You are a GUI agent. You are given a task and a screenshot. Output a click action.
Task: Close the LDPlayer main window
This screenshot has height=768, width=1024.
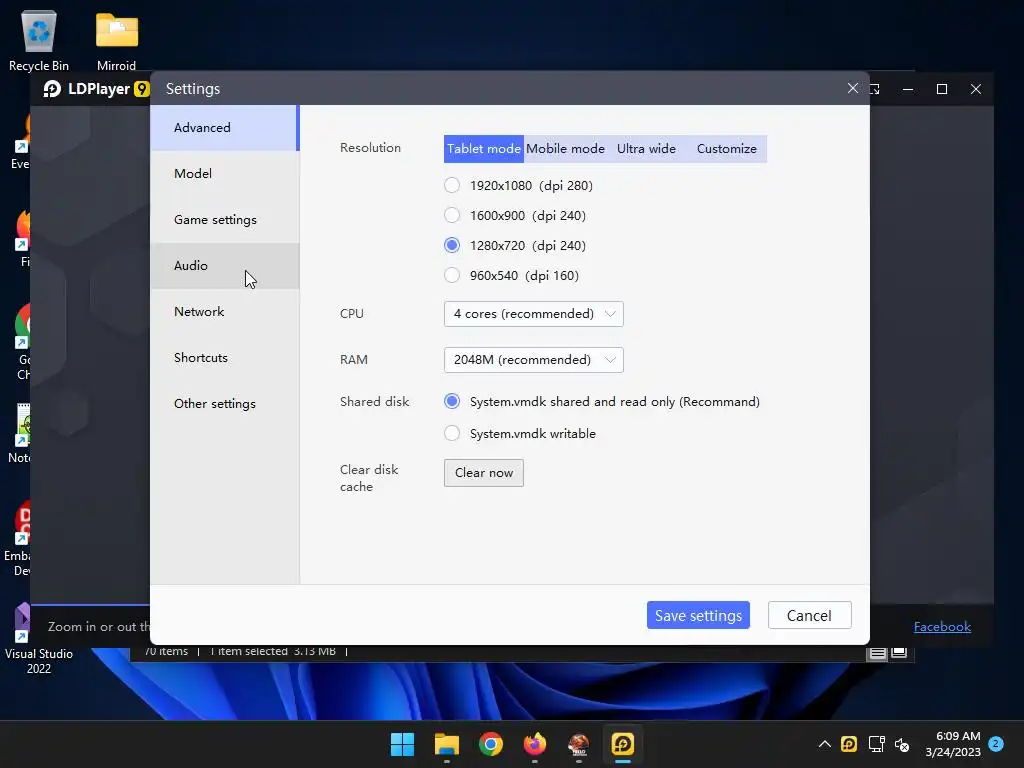(976, 89)
